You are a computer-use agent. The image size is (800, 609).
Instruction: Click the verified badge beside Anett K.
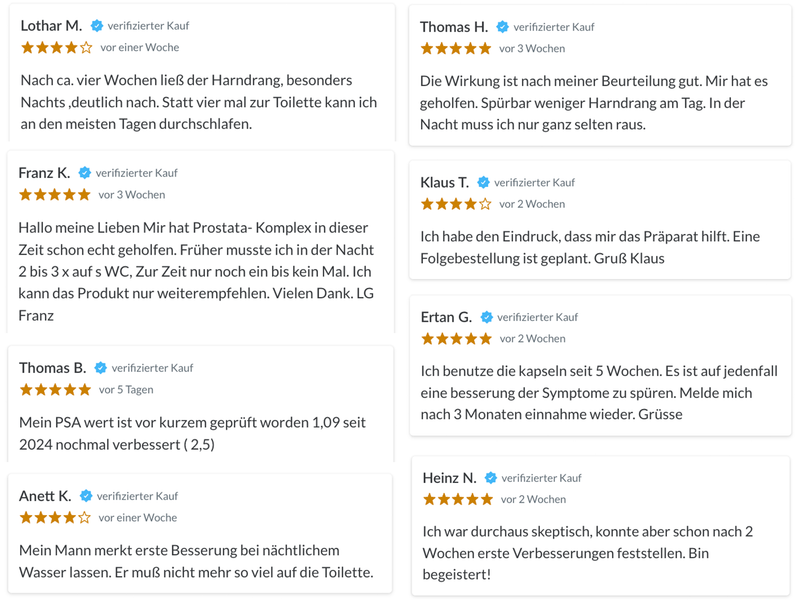click(x=86, y=496)
